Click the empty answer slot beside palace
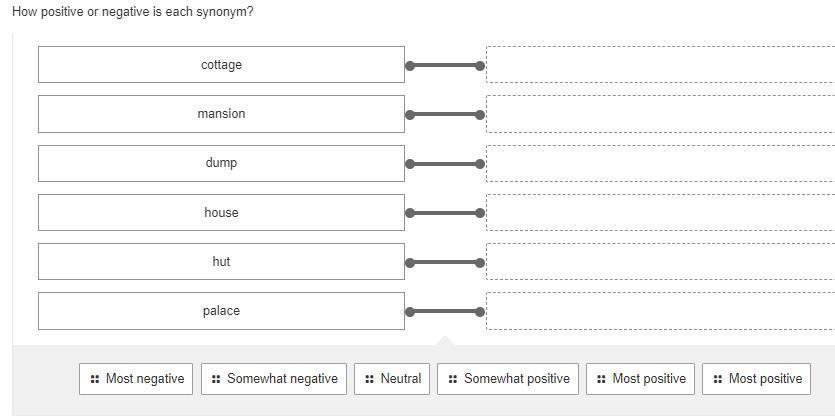The height and width of the screenshot is (420, 835). [x=660, y=310]
